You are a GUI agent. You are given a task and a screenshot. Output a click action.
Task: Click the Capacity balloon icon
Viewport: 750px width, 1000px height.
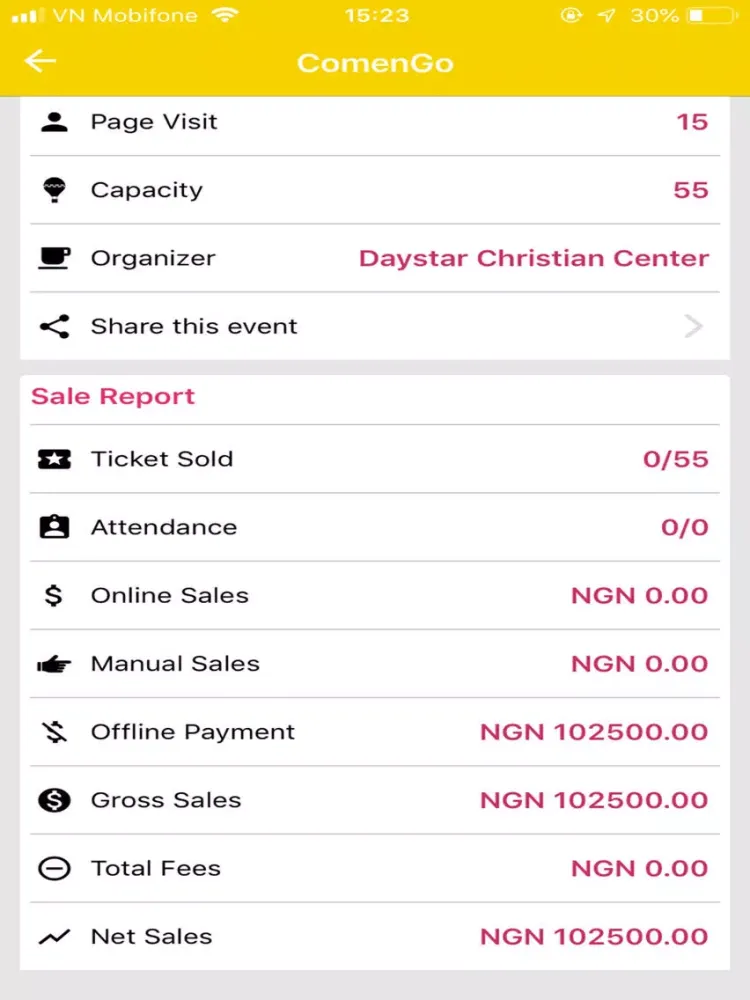tap(54, 190)
